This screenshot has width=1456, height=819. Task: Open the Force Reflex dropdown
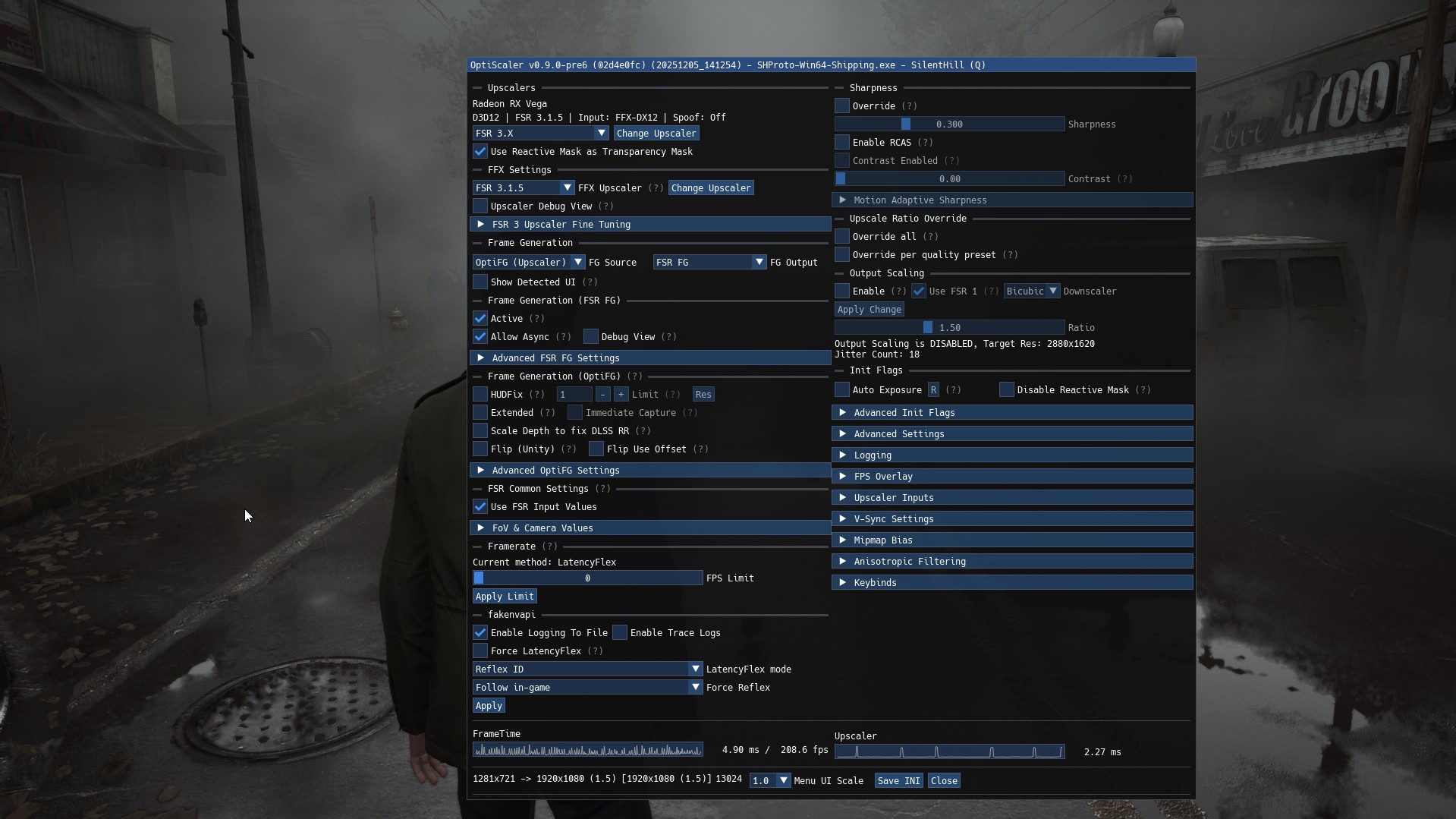(588, 688)
